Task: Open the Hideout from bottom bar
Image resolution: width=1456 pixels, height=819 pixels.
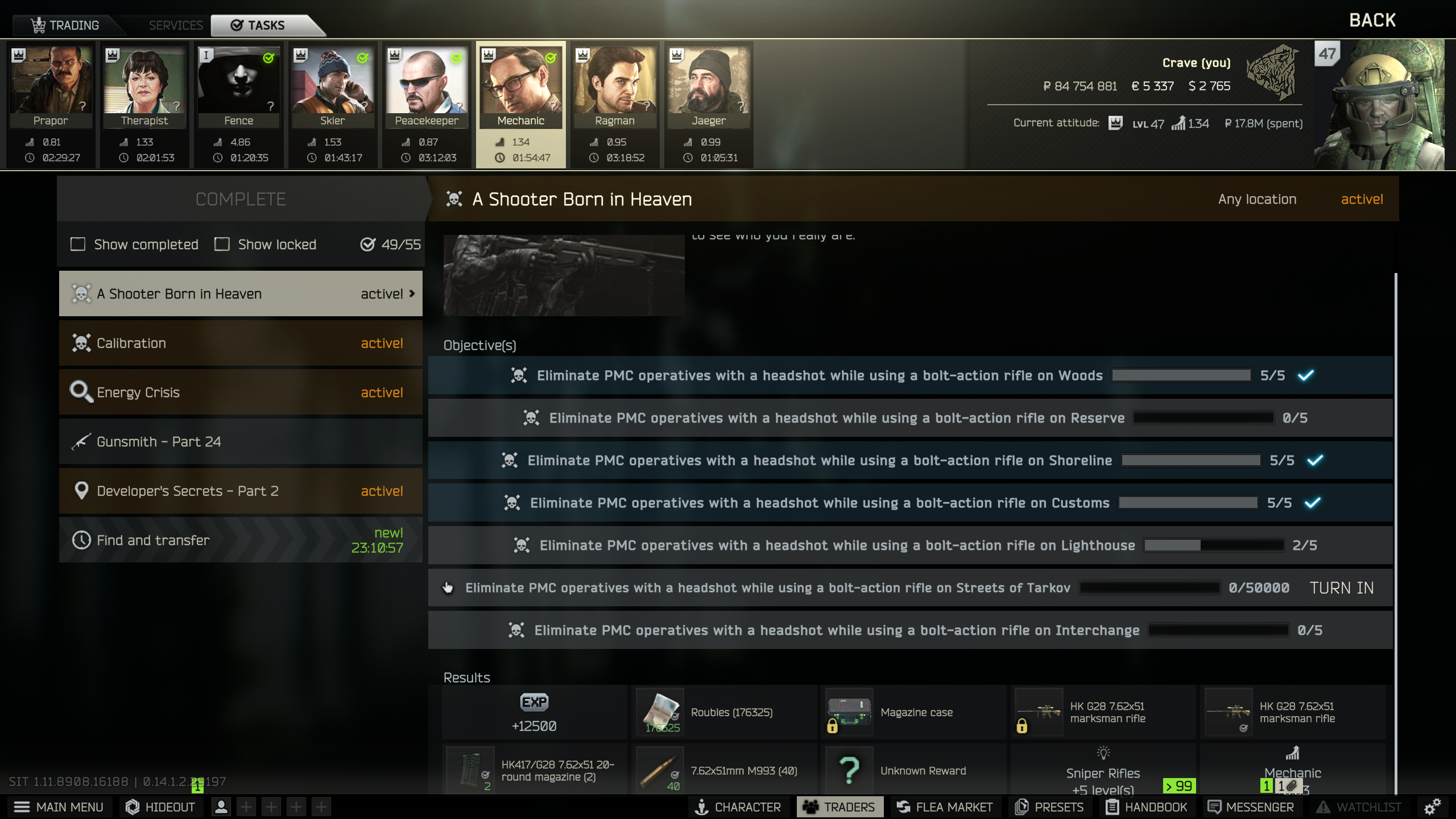Action: 160,806
